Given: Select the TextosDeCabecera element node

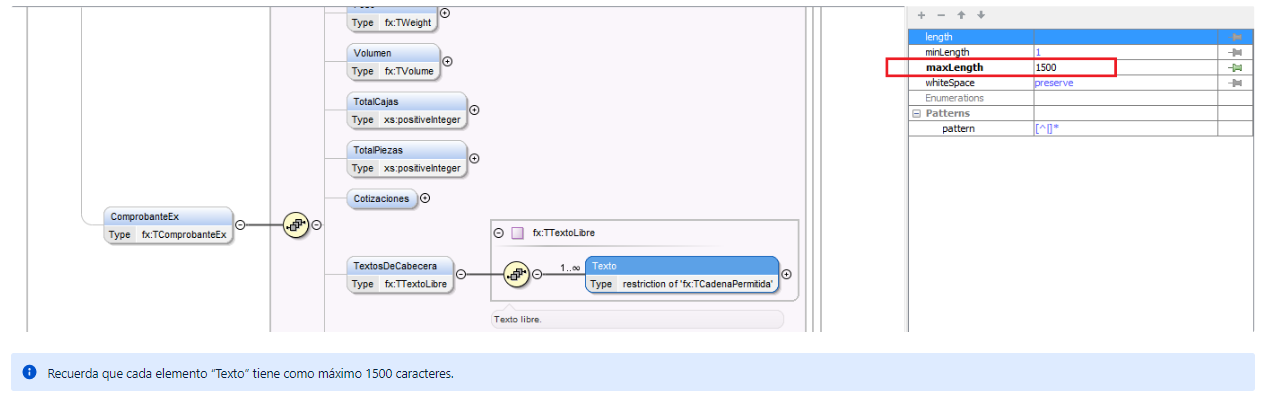Looking at the screenshot, I should [399, 274].
